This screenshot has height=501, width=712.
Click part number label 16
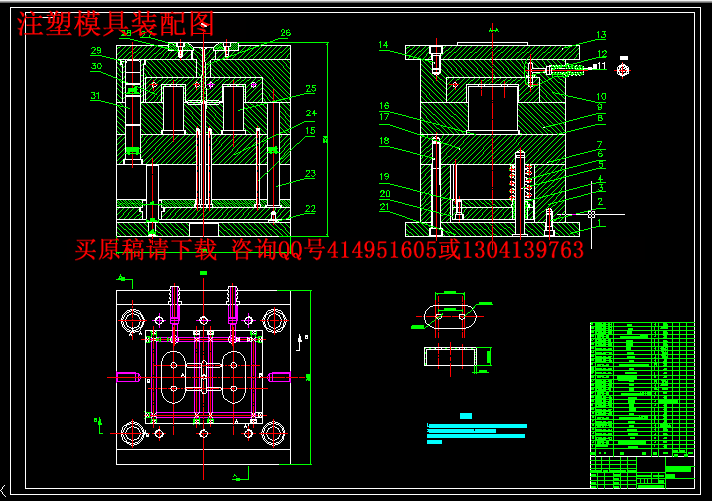click(x=384, y=105)
